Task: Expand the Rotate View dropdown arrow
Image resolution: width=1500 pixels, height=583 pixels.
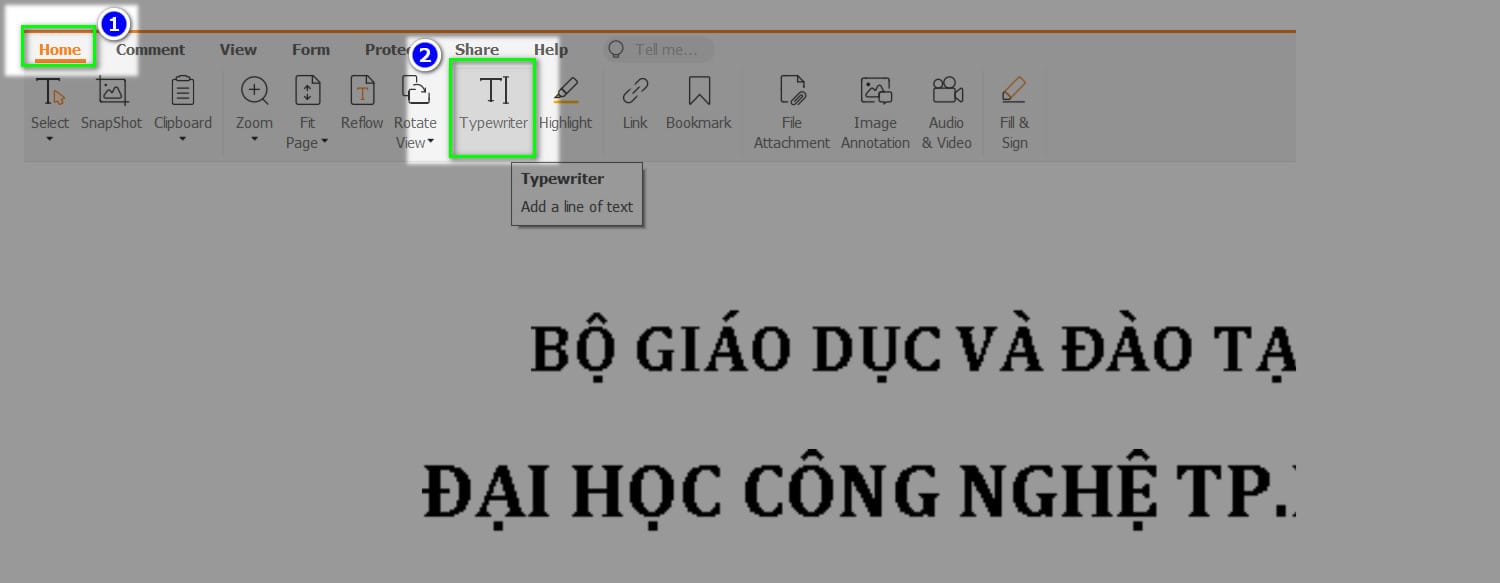Action: tap(431, 143)
